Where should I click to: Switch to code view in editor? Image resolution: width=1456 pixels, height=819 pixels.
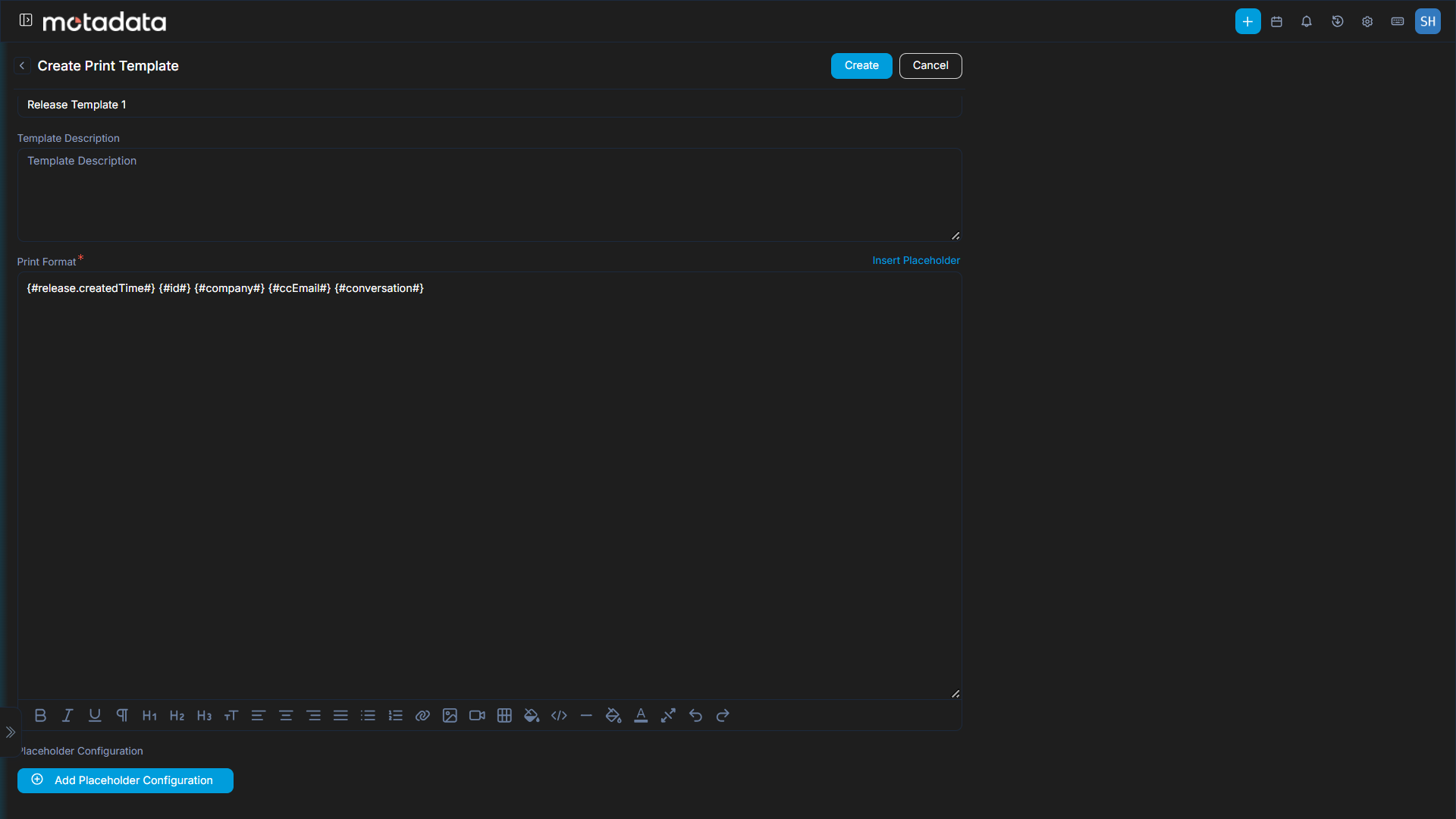click(559, 715)
